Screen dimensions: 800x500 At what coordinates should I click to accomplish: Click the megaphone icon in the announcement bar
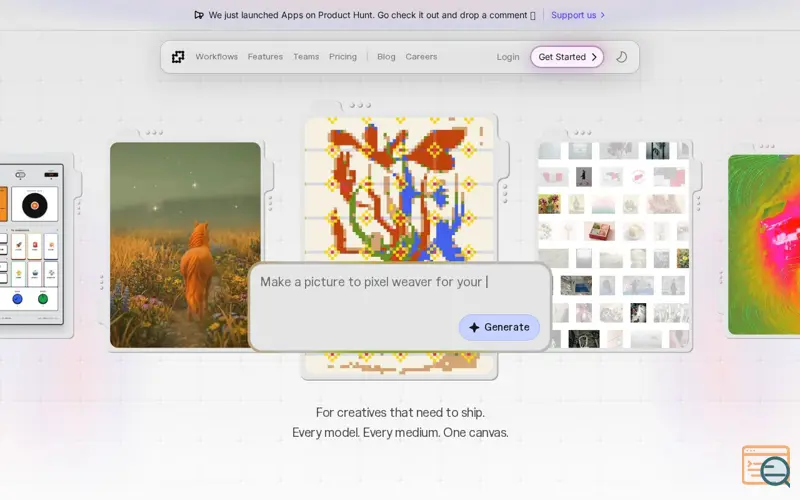[x=199, y=15]
